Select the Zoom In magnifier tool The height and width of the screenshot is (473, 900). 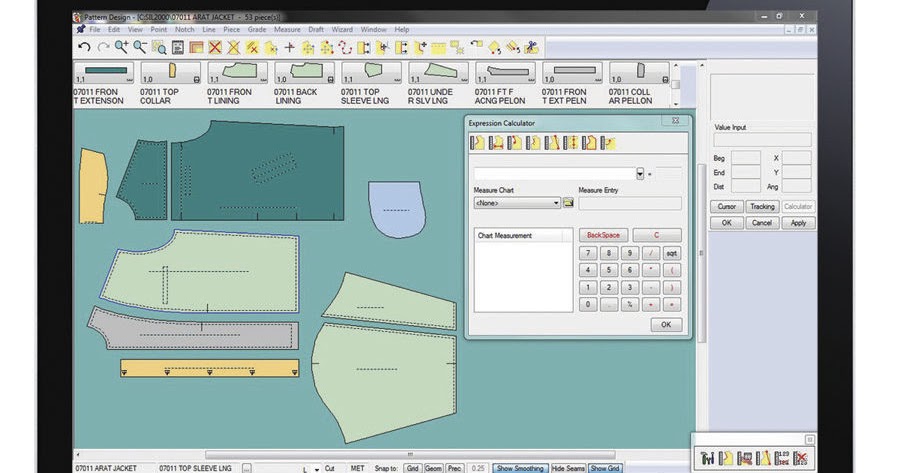121,47
